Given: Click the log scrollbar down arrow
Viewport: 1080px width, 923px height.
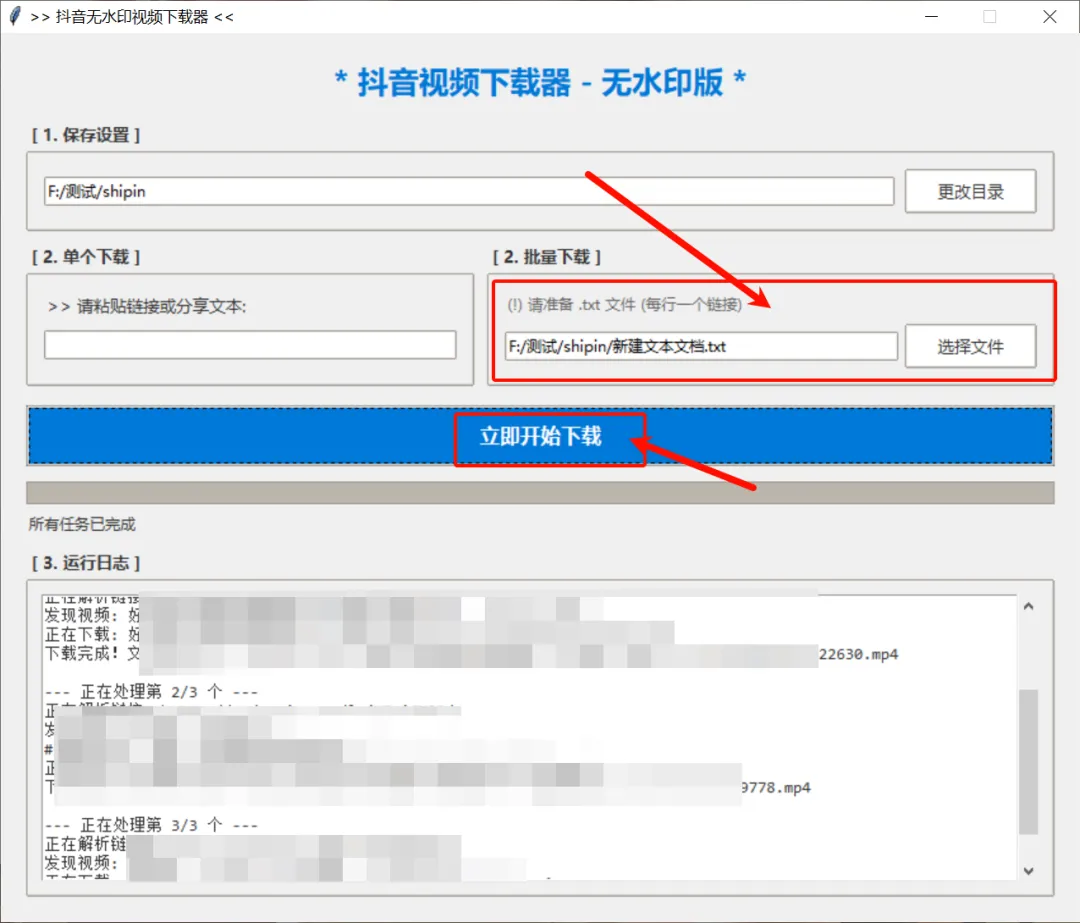Looking at the screenshot, I should coord(1028,871).
